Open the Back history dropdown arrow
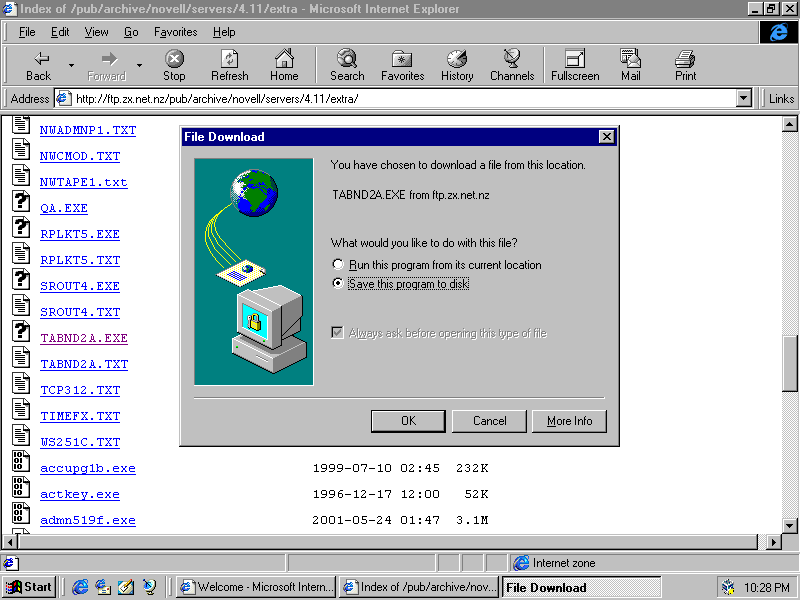The height and width of the screenshot is (600, 800). tap(71, 65)
